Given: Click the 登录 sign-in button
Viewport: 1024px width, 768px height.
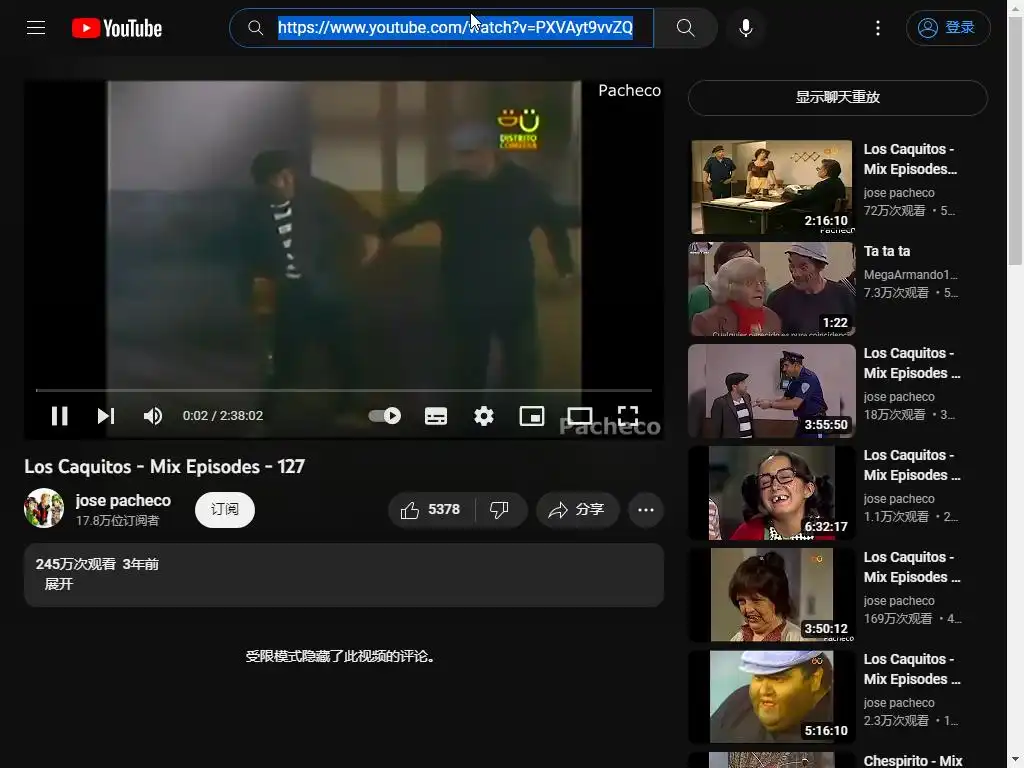Looking at the screenshot, I should 948,27.
